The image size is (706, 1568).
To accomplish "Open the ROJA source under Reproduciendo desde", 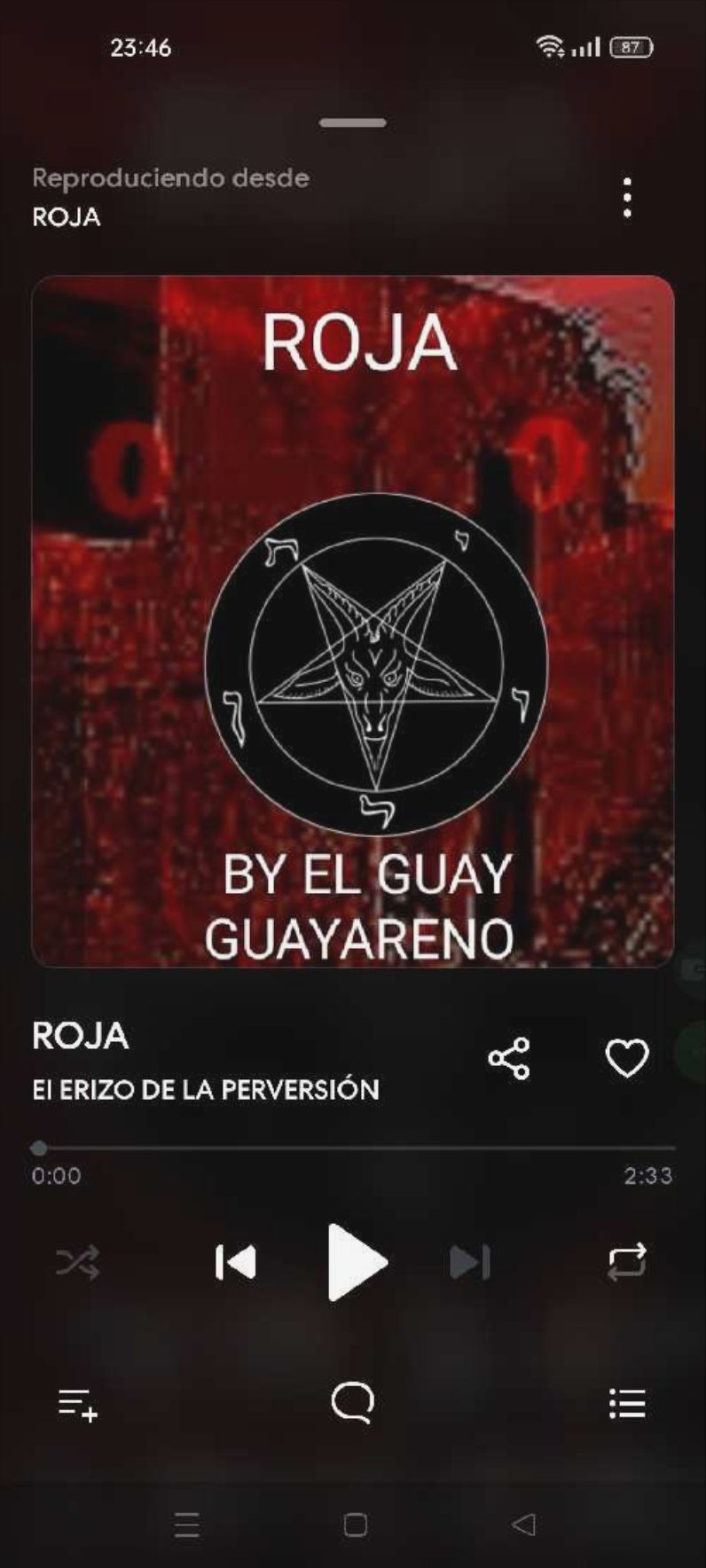I will click(67, 217).
